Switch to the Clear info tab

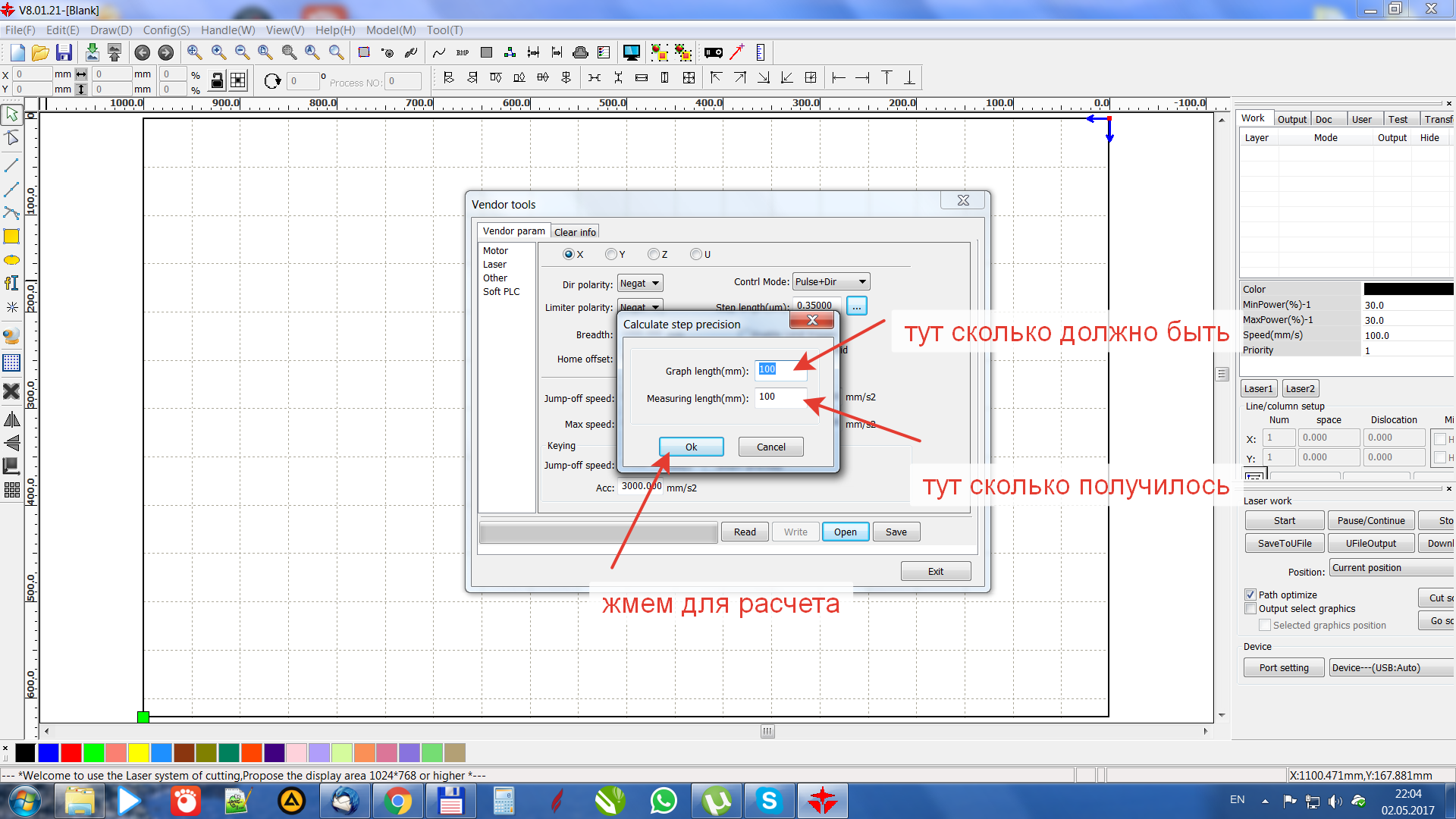coord(575,232)
